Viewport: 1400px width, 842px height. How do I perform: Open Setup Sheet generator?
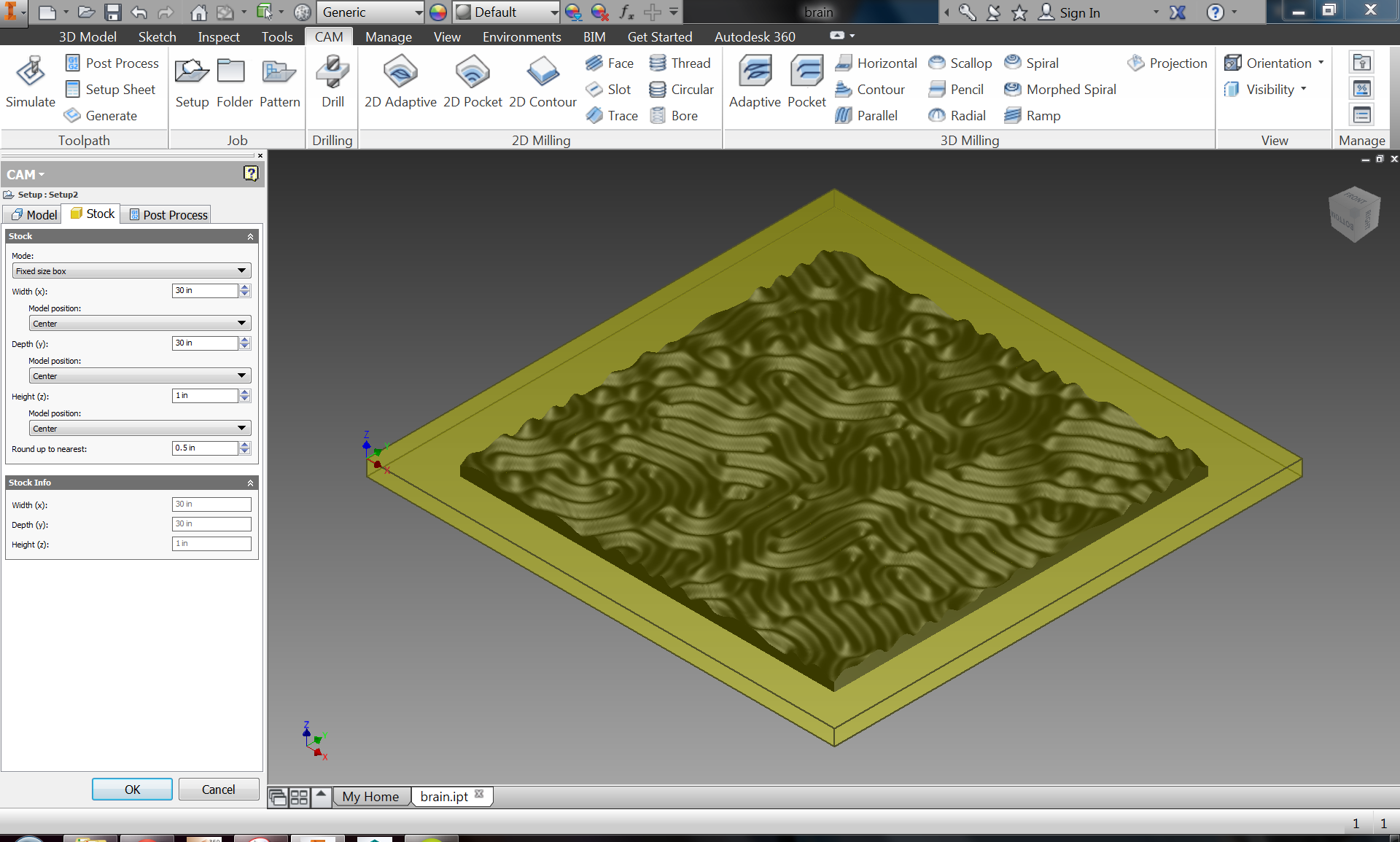click(x=110, y=90)
